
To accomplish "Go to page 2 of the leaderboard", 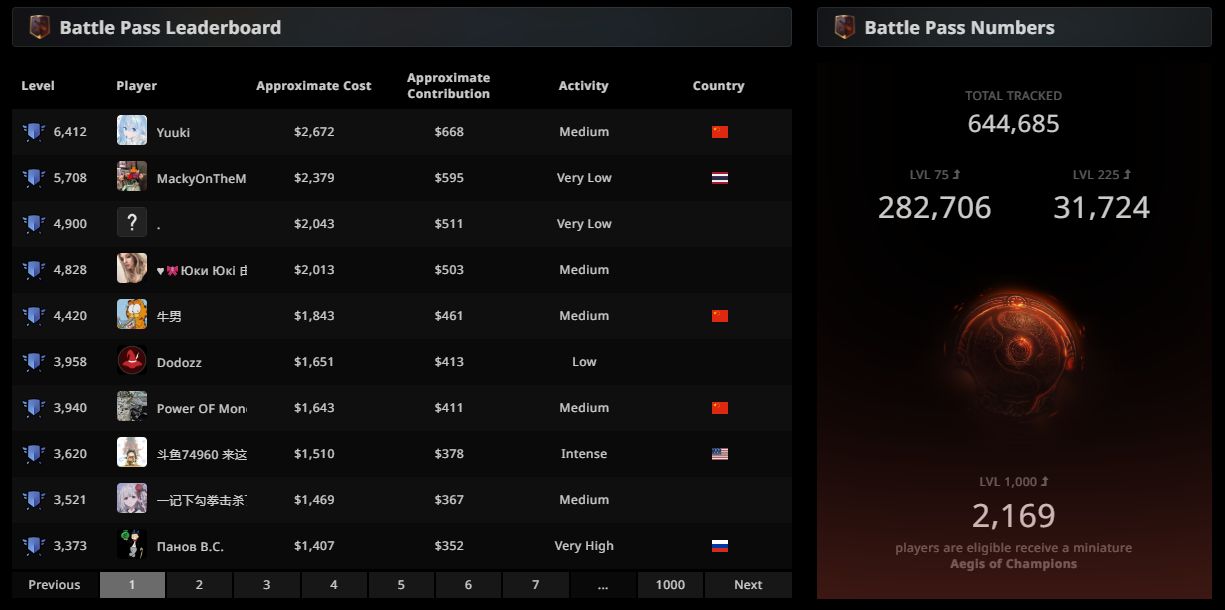I will 199,585.
